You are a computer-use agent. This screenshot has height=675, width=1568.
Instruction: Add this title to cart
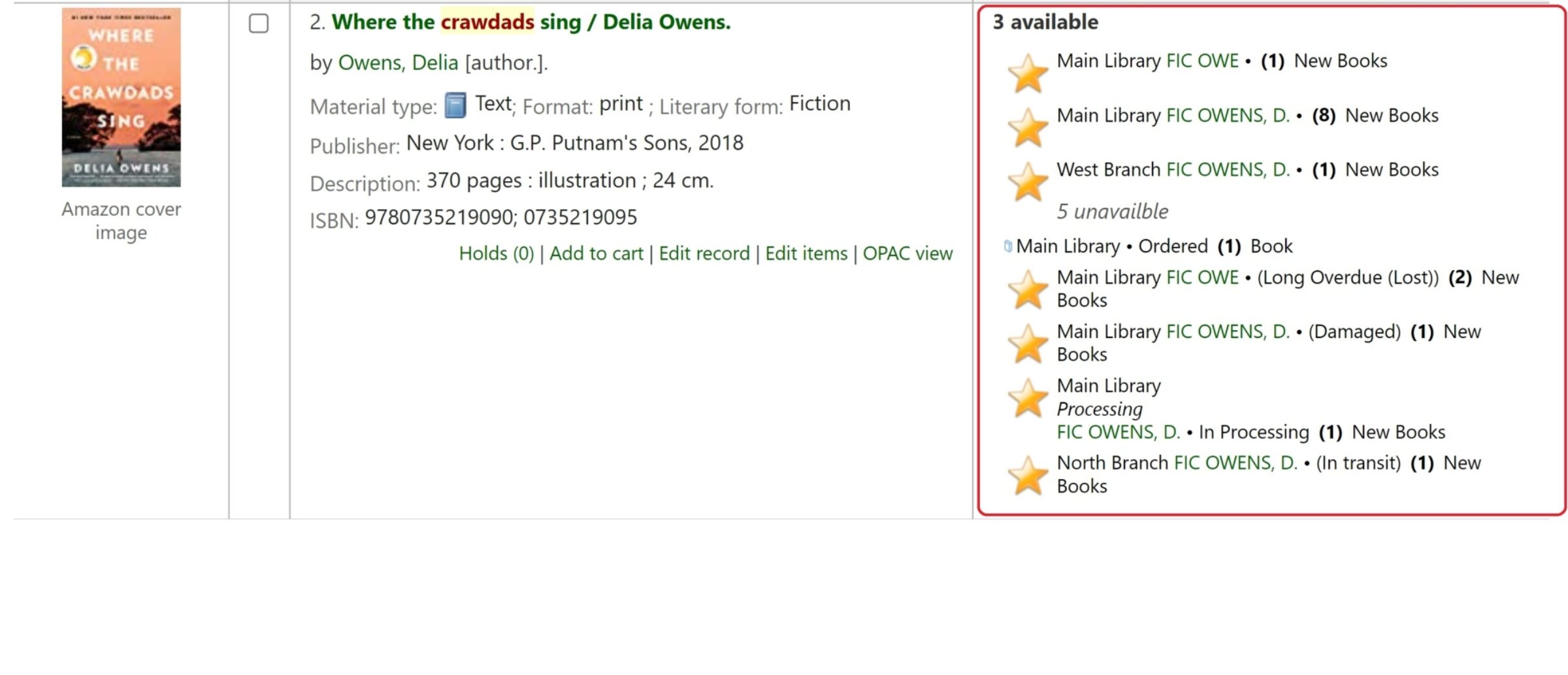click(x=596, y=254)
